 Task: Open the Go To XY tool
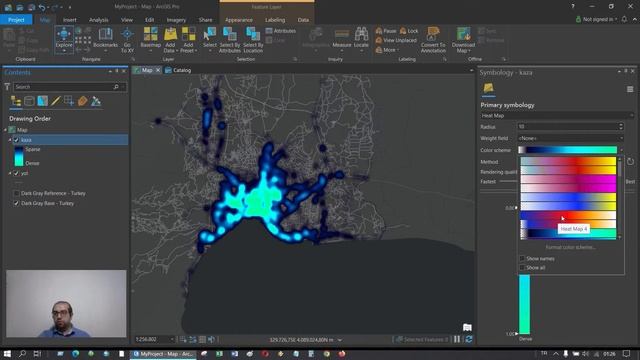point(127,40)
